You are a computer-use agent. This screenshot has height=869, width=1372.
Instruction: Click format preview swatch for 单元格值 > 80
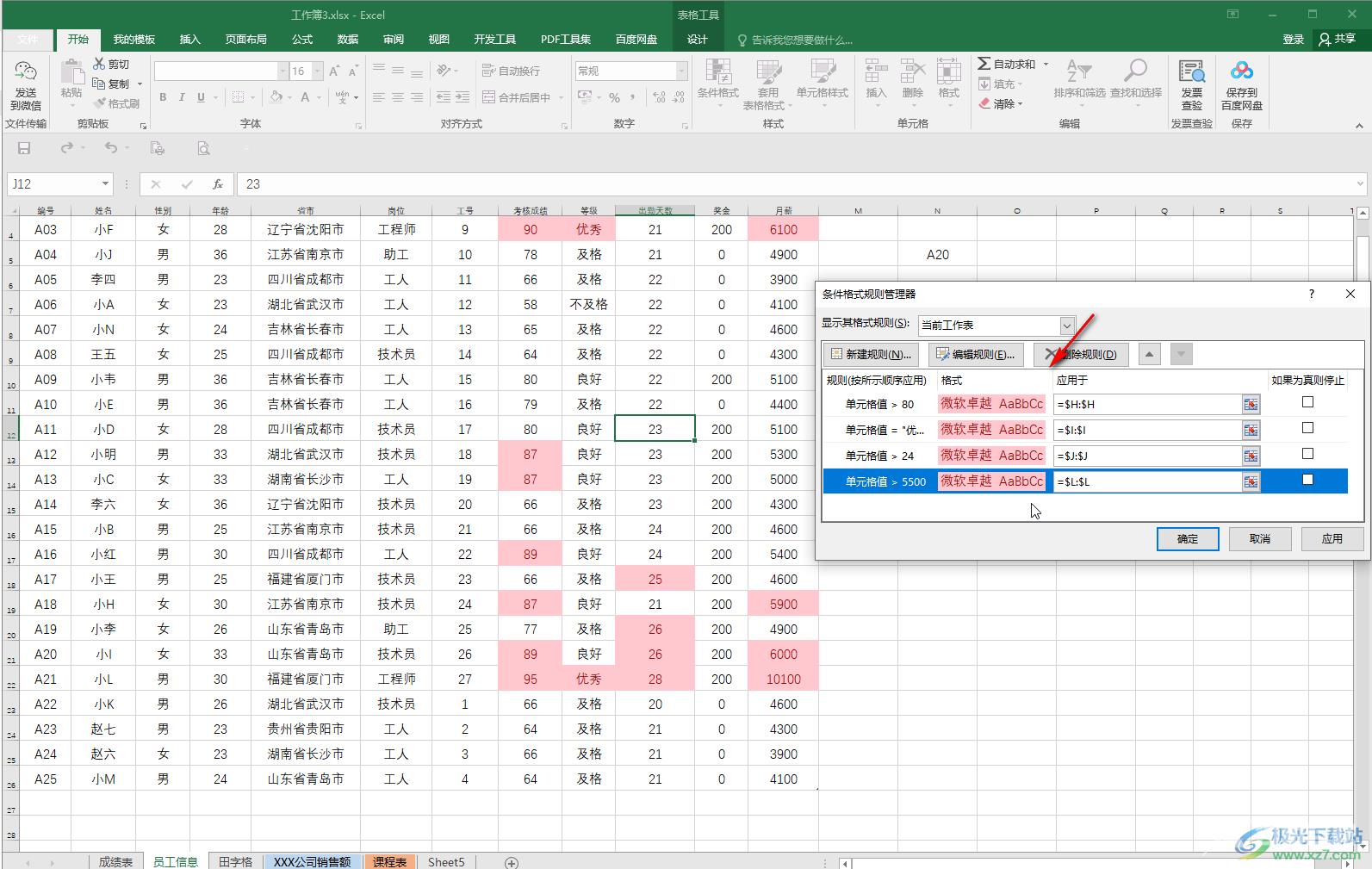click(991, 403)
